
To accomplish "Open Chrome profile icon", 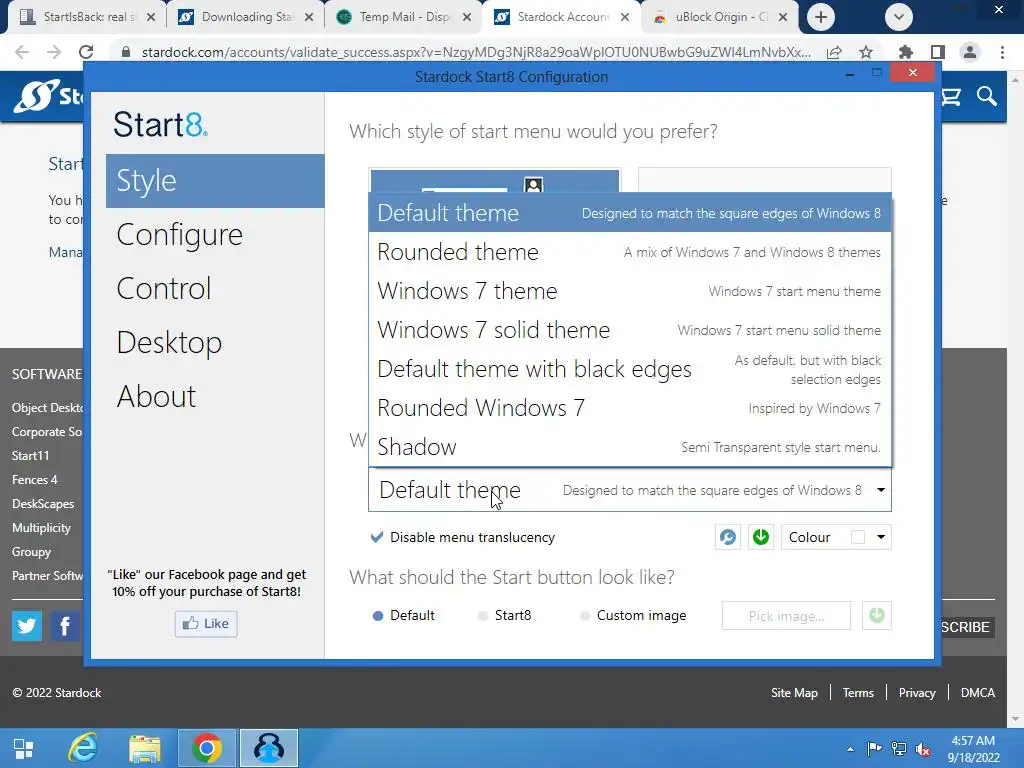I will 970,52.
